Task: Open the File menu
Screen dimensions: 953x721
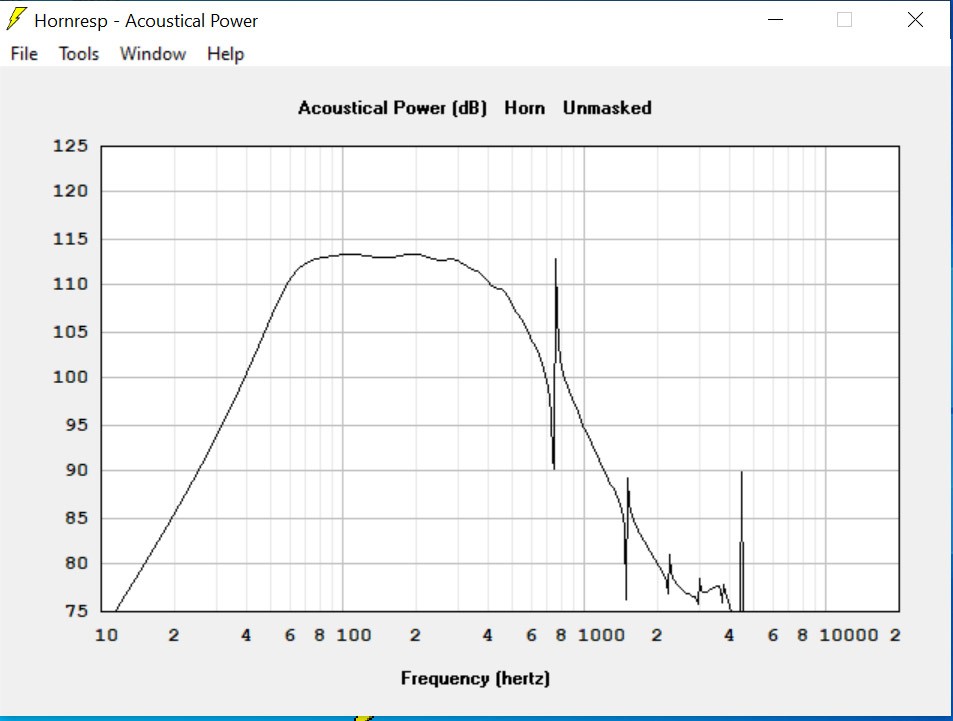Action: [24, 54]
